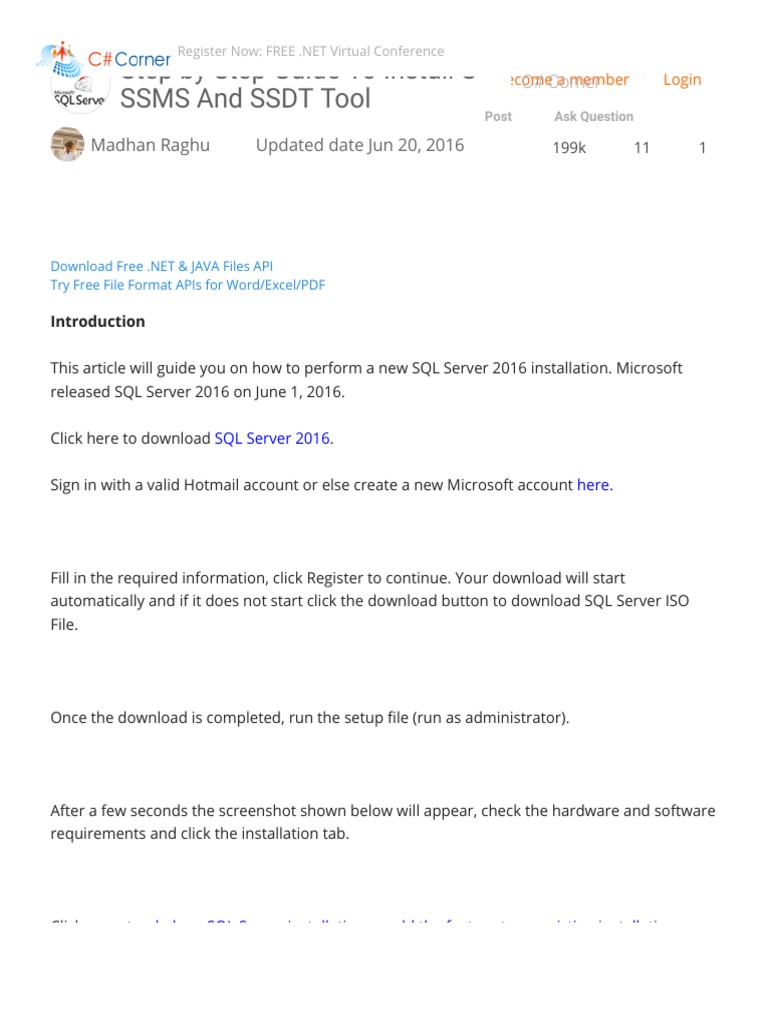768x1024 pixels.
Task: Click the rightmost count showing 1
Action: coord(702,148)
